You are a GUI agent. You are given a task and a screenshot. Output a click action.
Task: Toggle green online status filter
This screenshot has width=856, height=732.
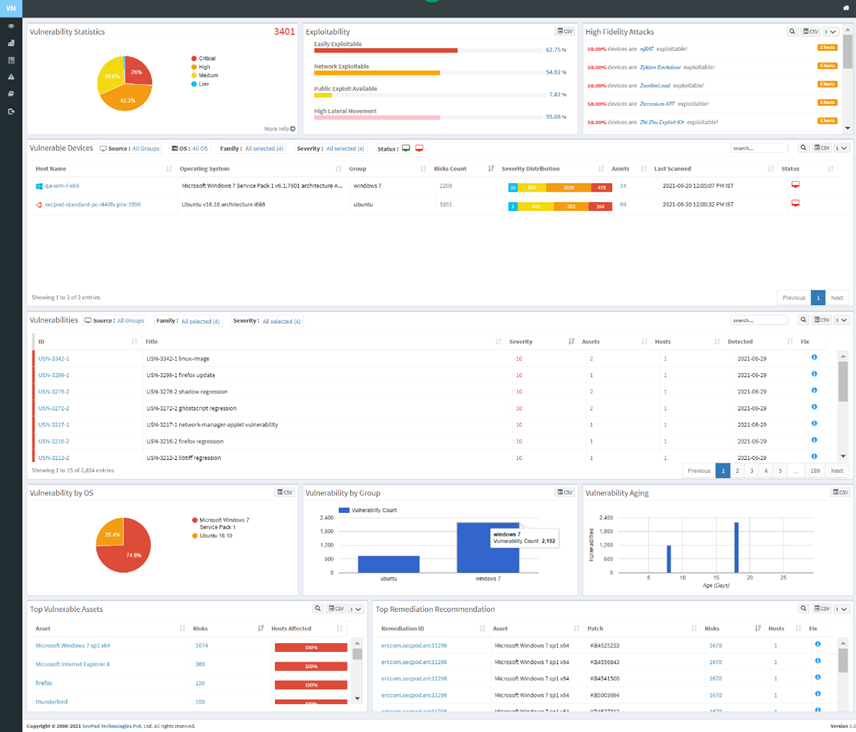point(406,148)
